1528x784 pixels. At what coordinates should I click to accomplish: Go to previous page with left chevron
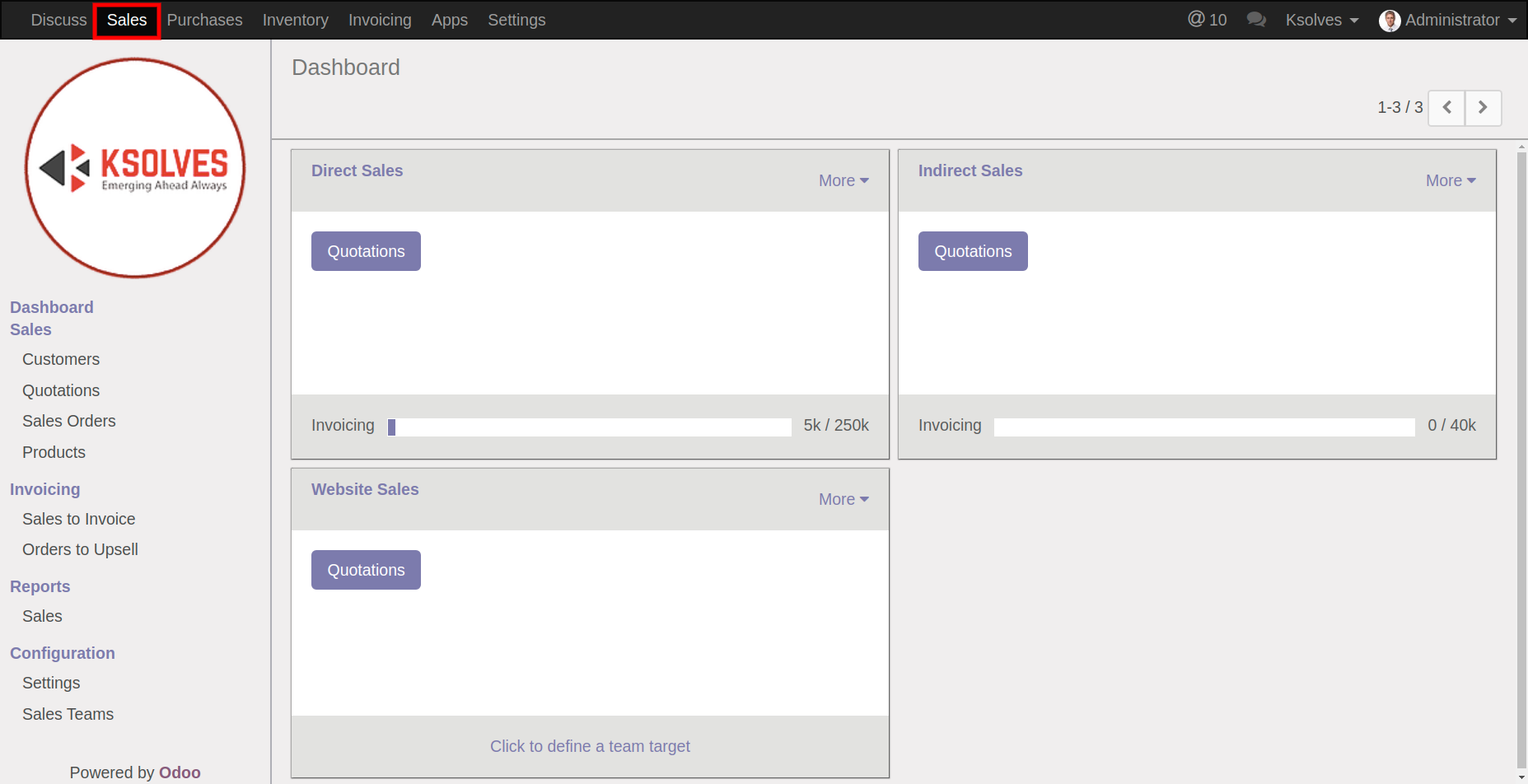(1446, 108)
